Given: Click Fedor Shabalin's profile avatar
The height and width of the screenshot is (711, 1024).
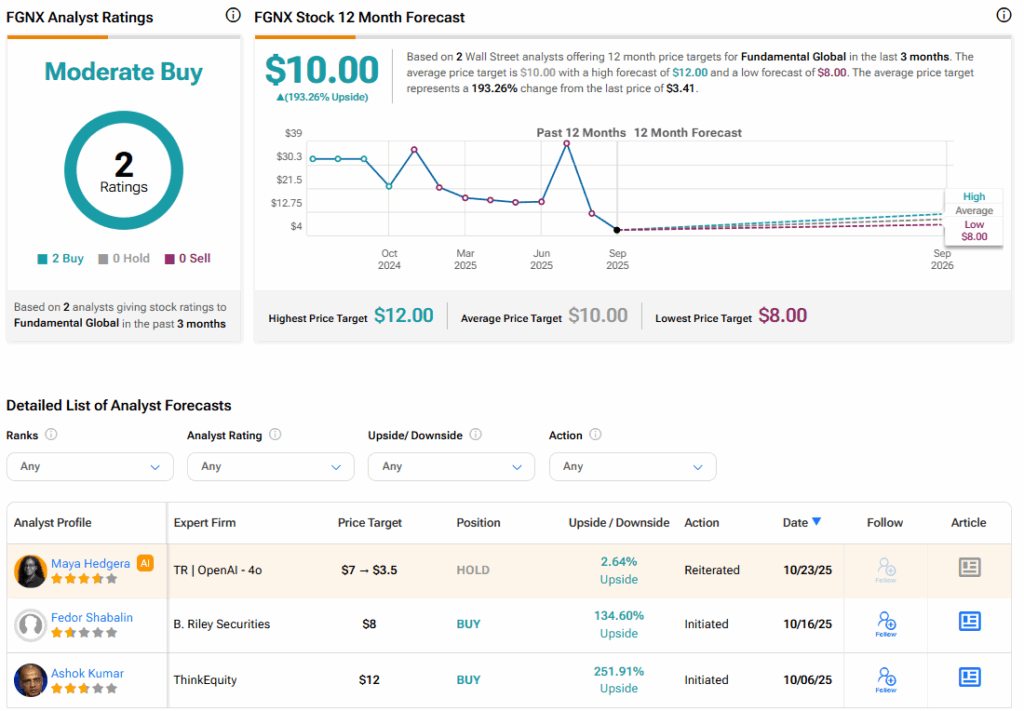Looking at the screenshot, I should pyautogui.click(x=31, y=625).
